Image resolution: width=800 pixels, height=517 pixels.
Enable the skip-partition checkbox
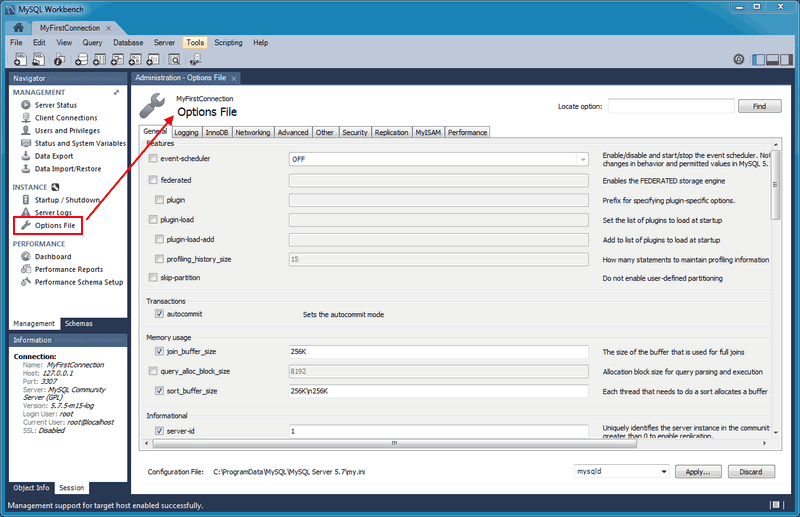tap(153, 278)
